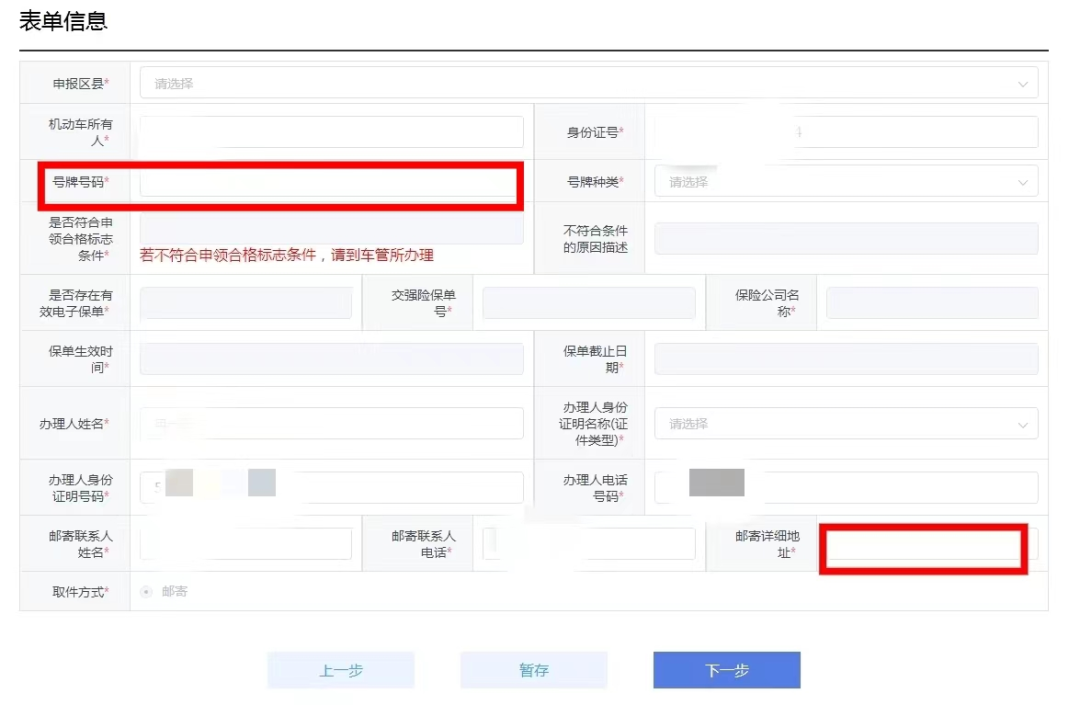This screenshot has width=1080, height=705.
Task: Click the 交强险保单号 field
Action: coord(588,303)
